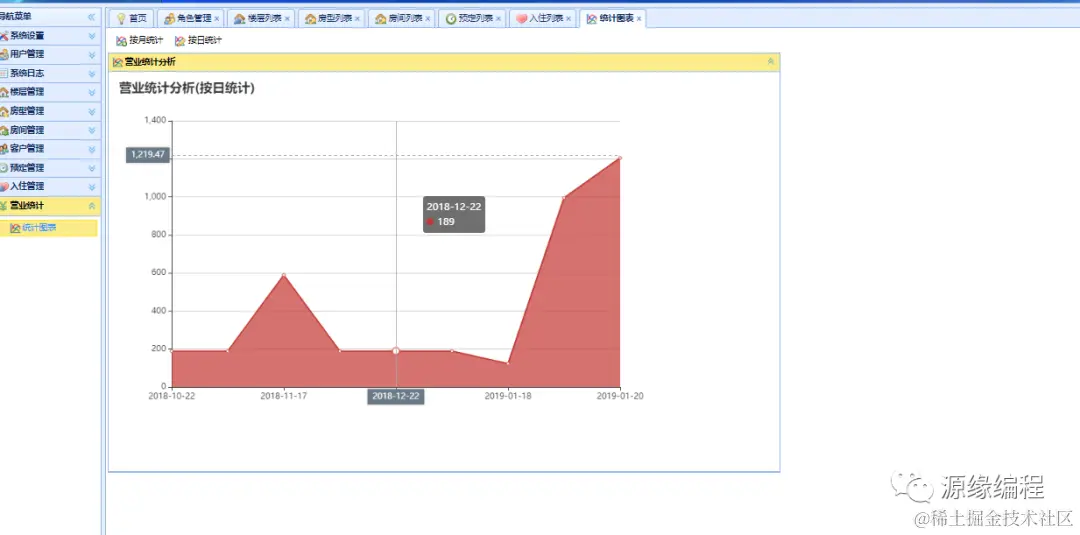This screenshot has height=535, width=1080.
Task: Switch to the 房型列表 tab
Action: click(x=331, y=19)
